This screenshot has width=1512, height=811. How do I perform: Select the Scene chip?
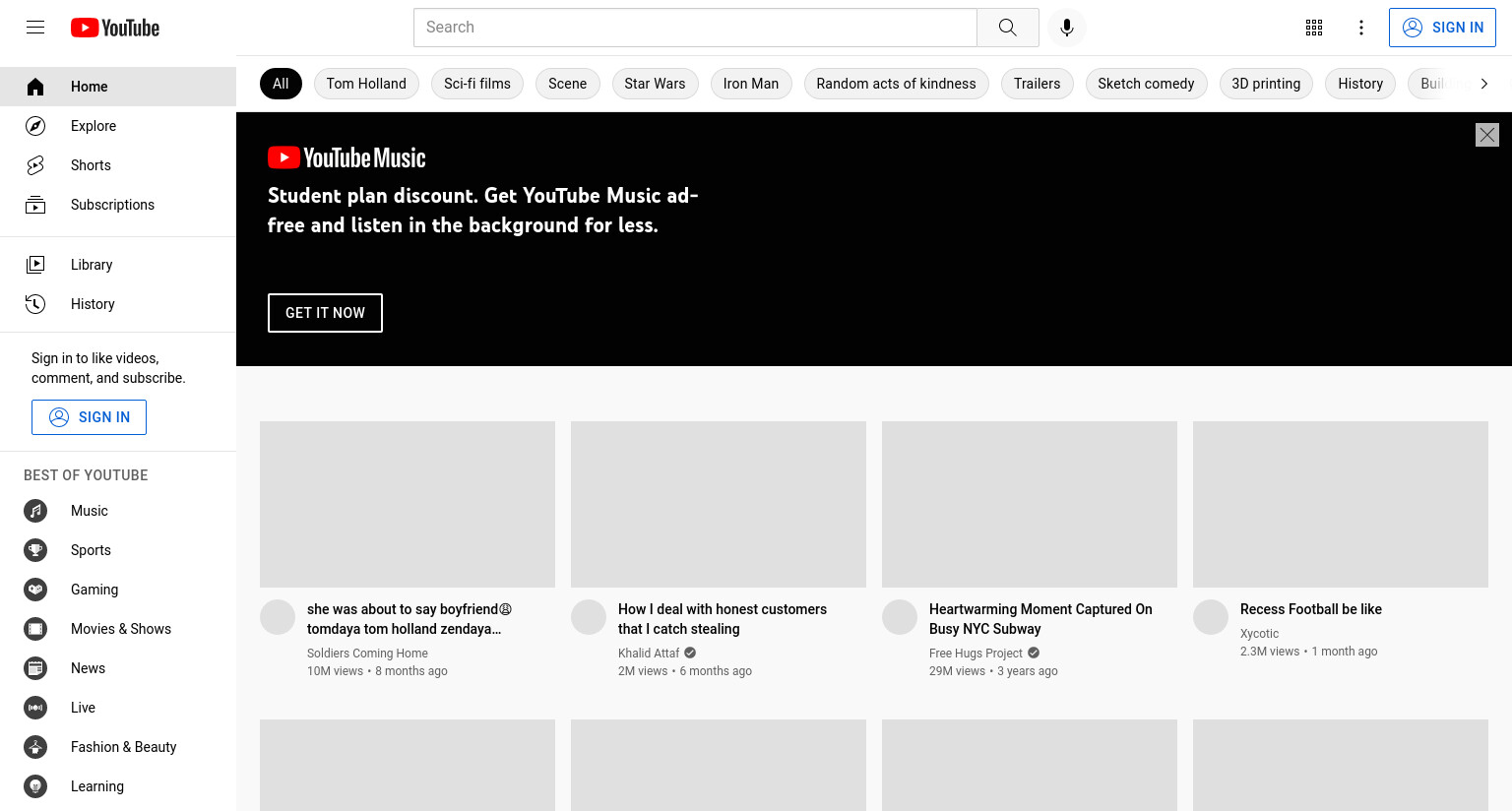pyautogui.click(x=568, y=84)
